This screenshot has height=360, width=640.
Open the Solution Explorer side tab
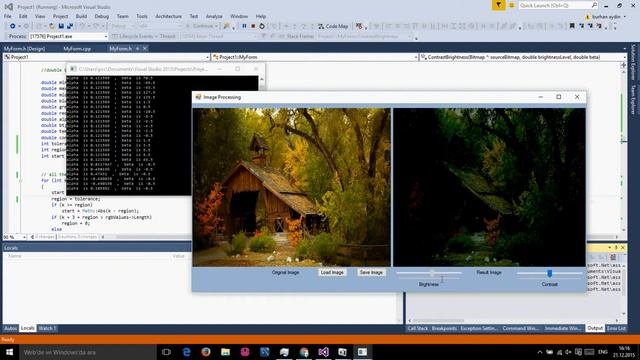click(x=633, y=62)
